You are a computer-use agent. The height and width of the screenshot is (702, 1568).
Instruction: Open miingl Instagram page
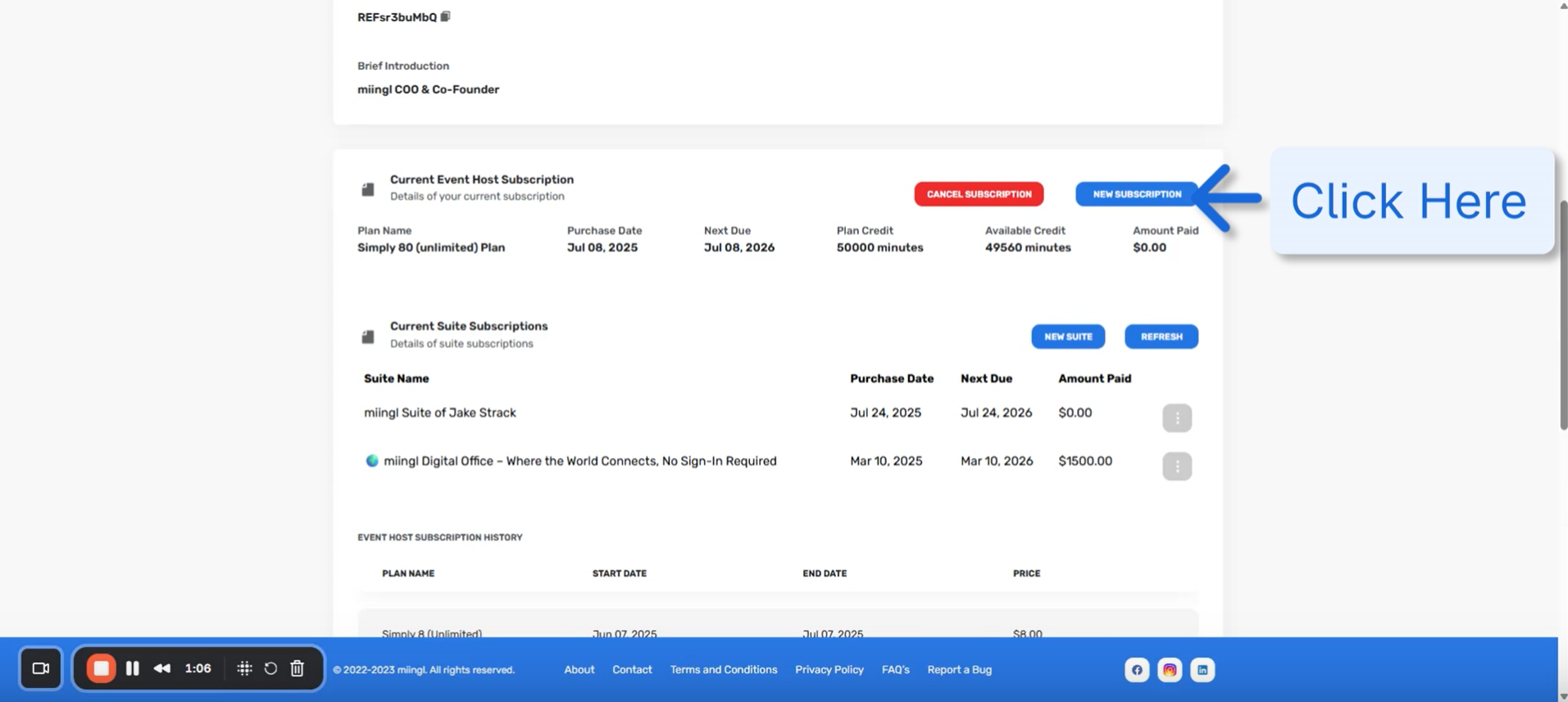click(x=1169, y=670)
